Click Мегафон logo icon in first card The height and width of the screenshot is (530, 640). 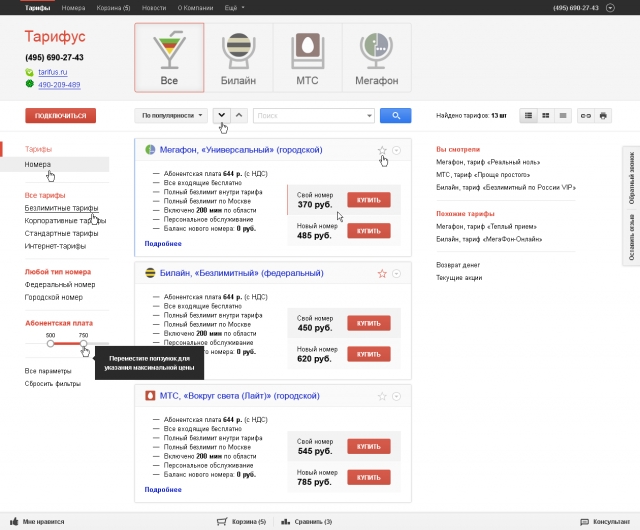tap(150, 150)
